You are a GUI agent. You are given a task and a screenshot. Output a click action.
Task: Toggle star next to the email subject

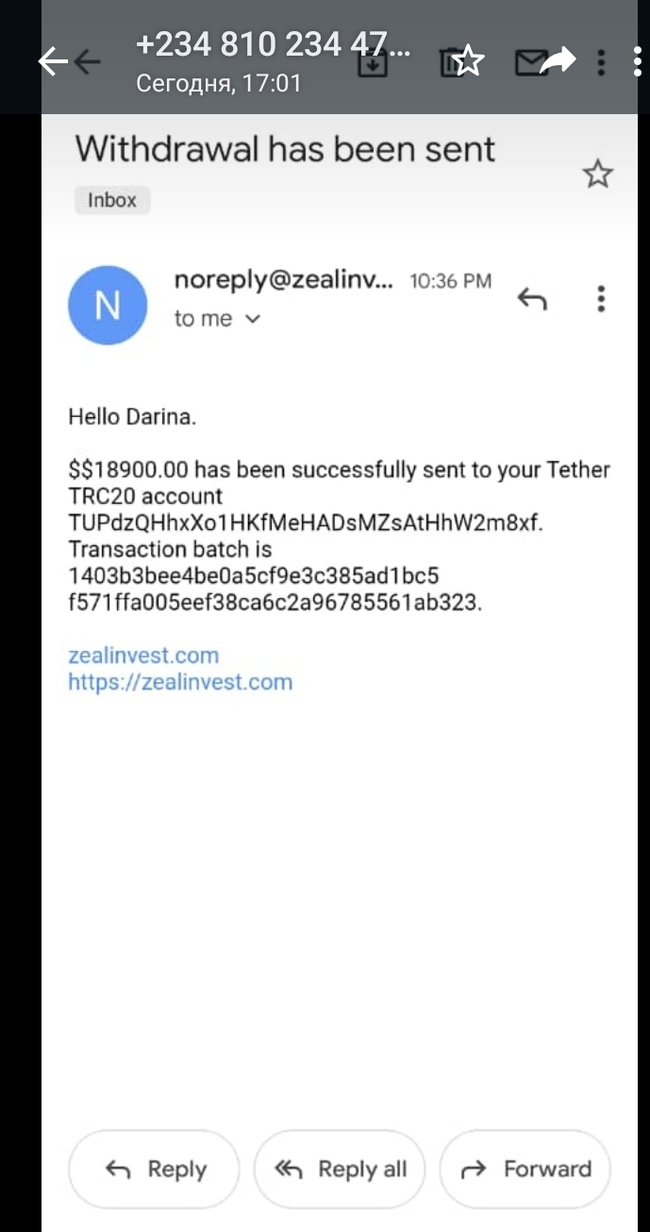click(597, 175)
